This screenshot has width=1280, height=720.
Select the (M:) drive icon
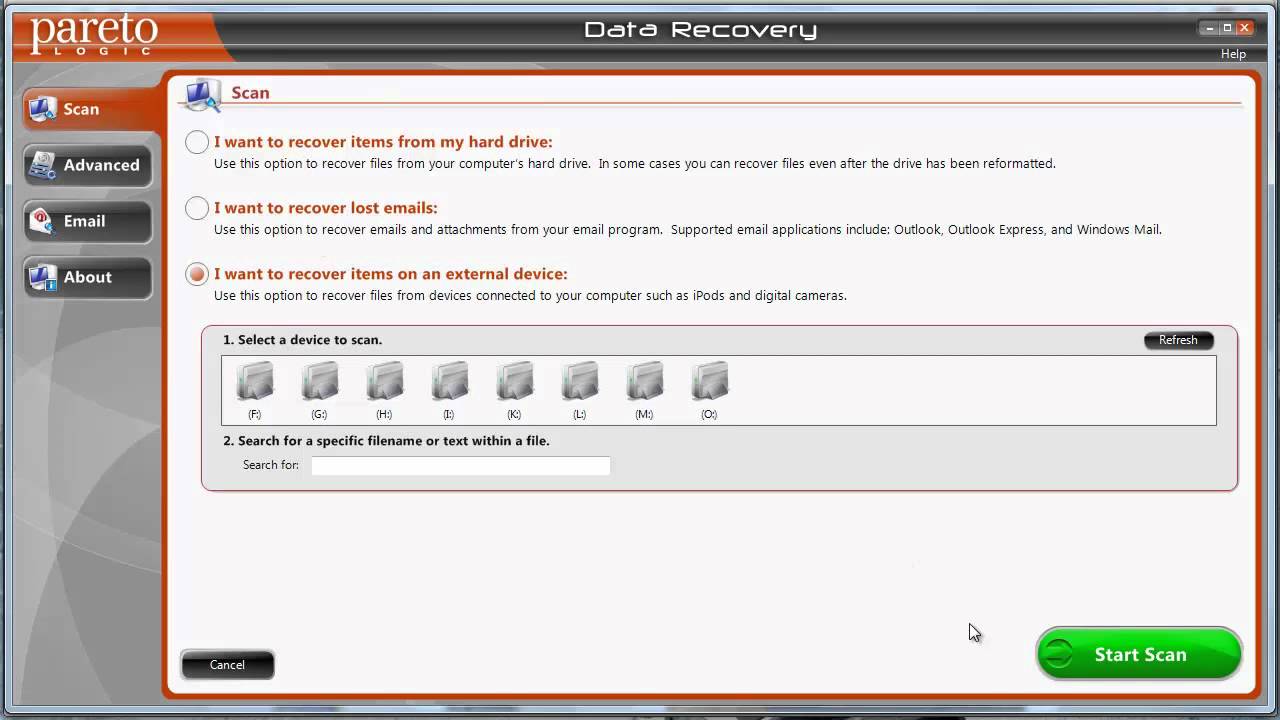644,390
